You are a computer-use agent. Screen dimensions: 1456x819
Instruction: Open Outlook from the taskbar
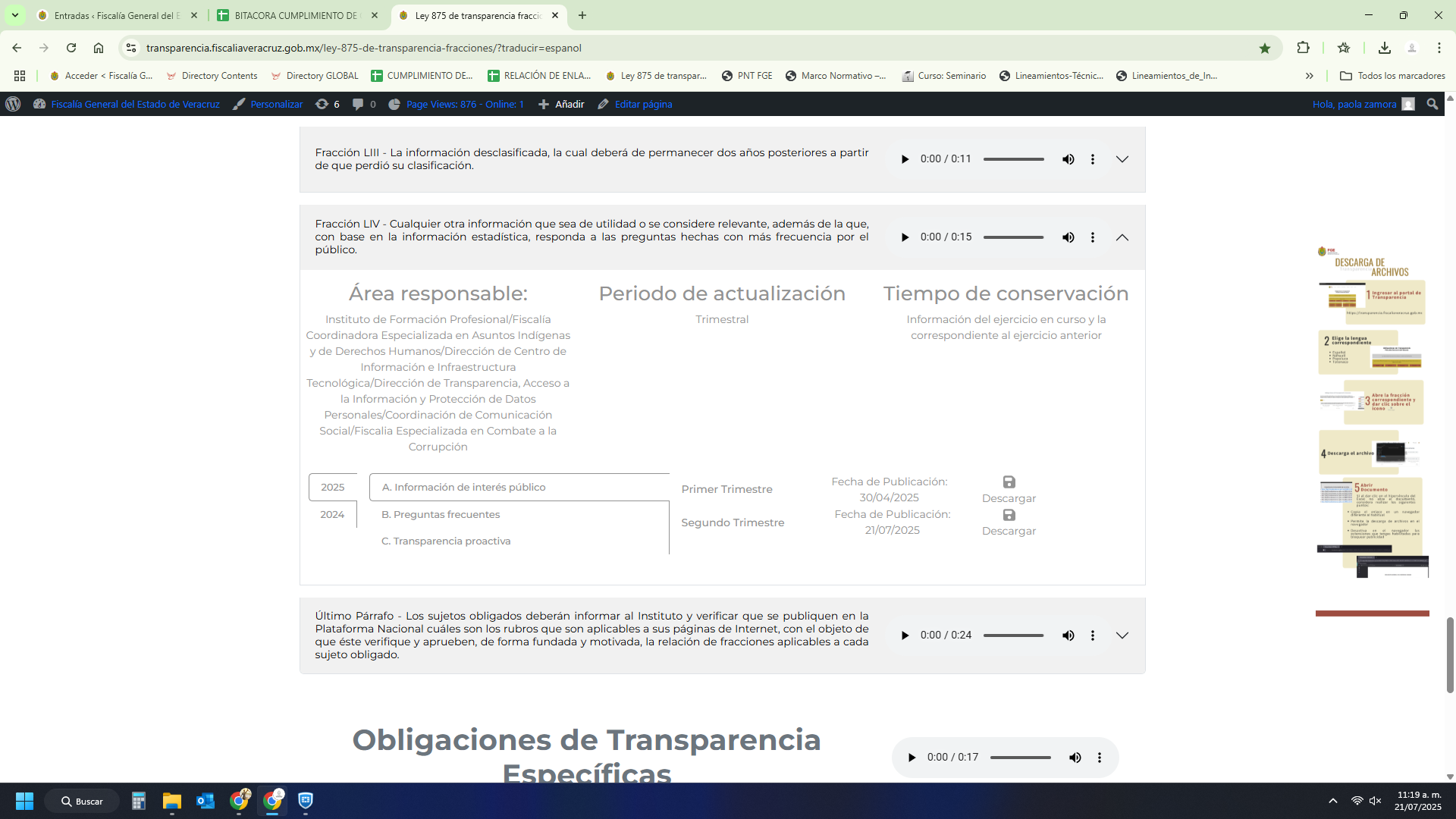205,801
